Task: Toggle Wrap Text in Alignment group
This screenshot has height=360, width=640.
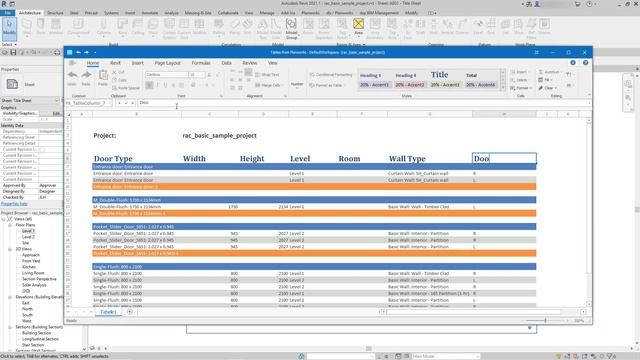Action: 267,75
